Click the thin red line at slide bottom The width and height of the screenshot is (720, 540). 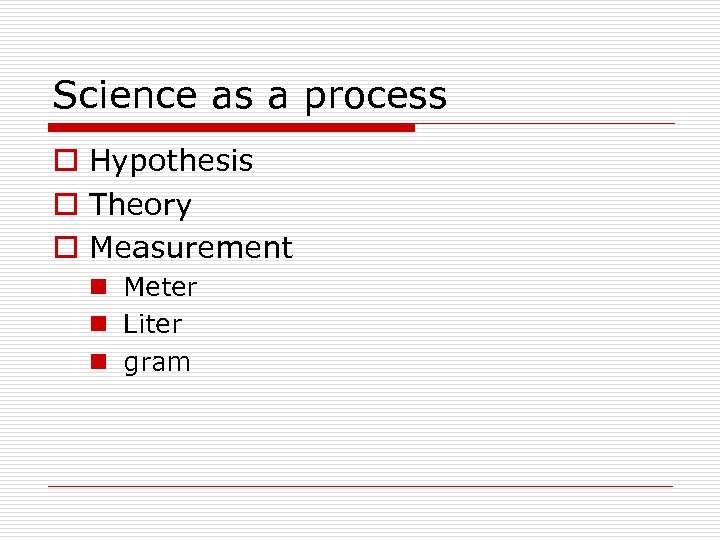(361, 486)
